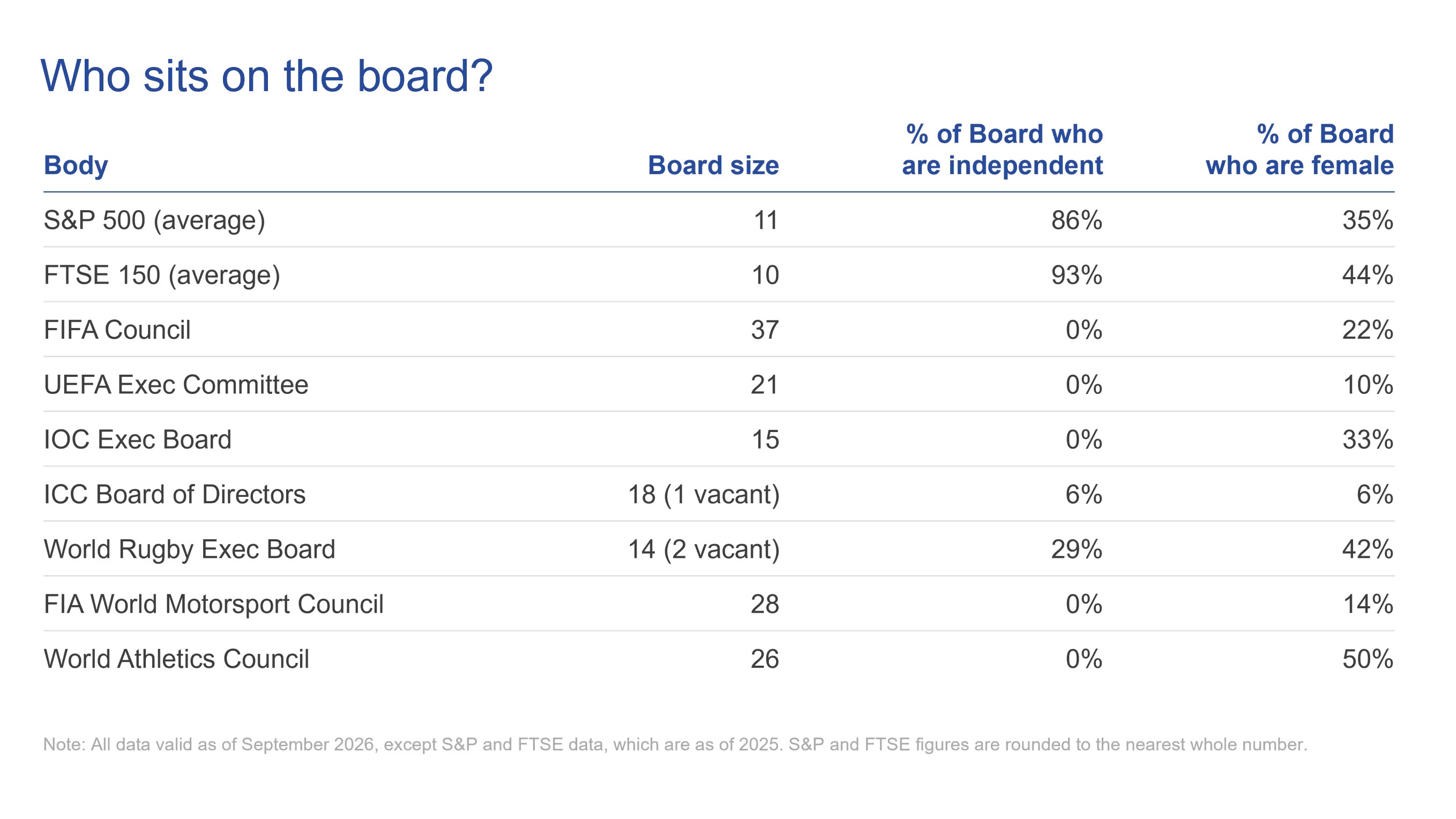Image resolution: width=1456 pixels, height=819 pixels.
Task: Select the 'IOC Exec Board' row label
Action: [137, 440]
